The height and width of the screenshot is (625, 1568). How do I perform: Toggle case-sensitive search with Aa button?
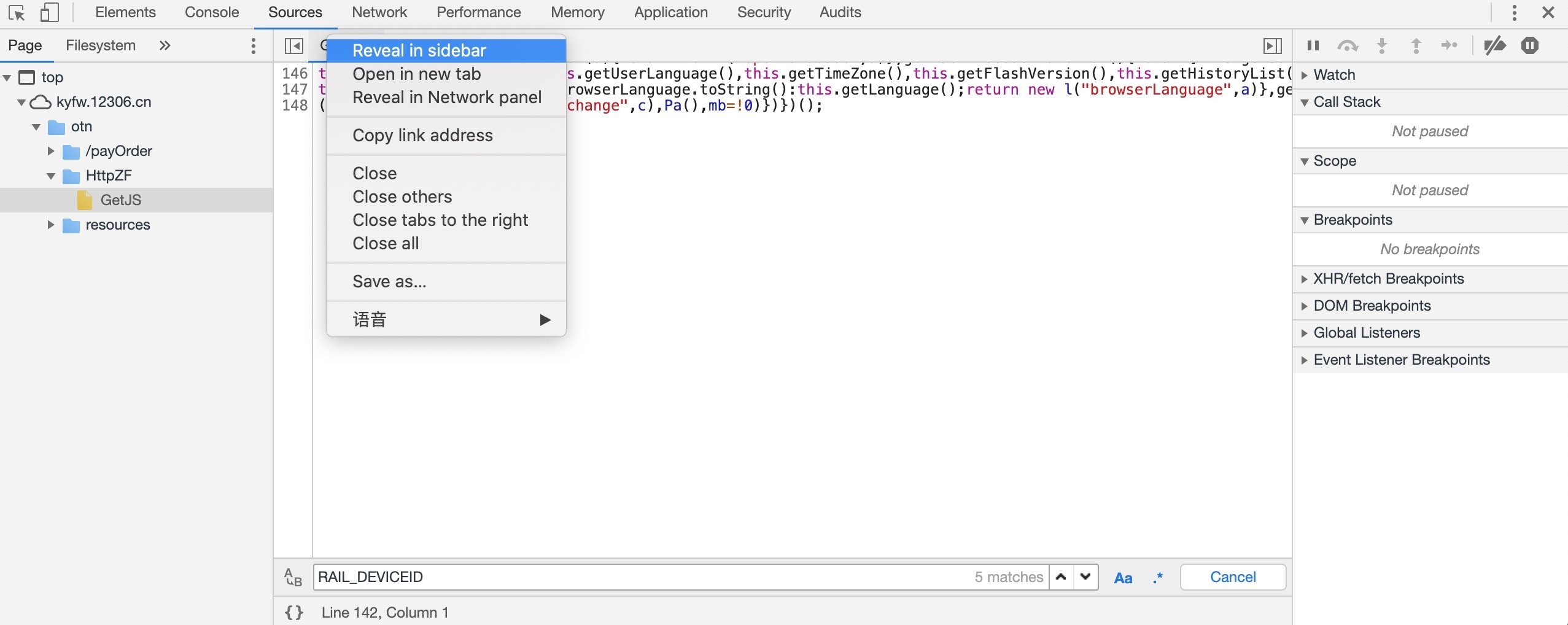pyautogui.click(x=1123, y=577)
